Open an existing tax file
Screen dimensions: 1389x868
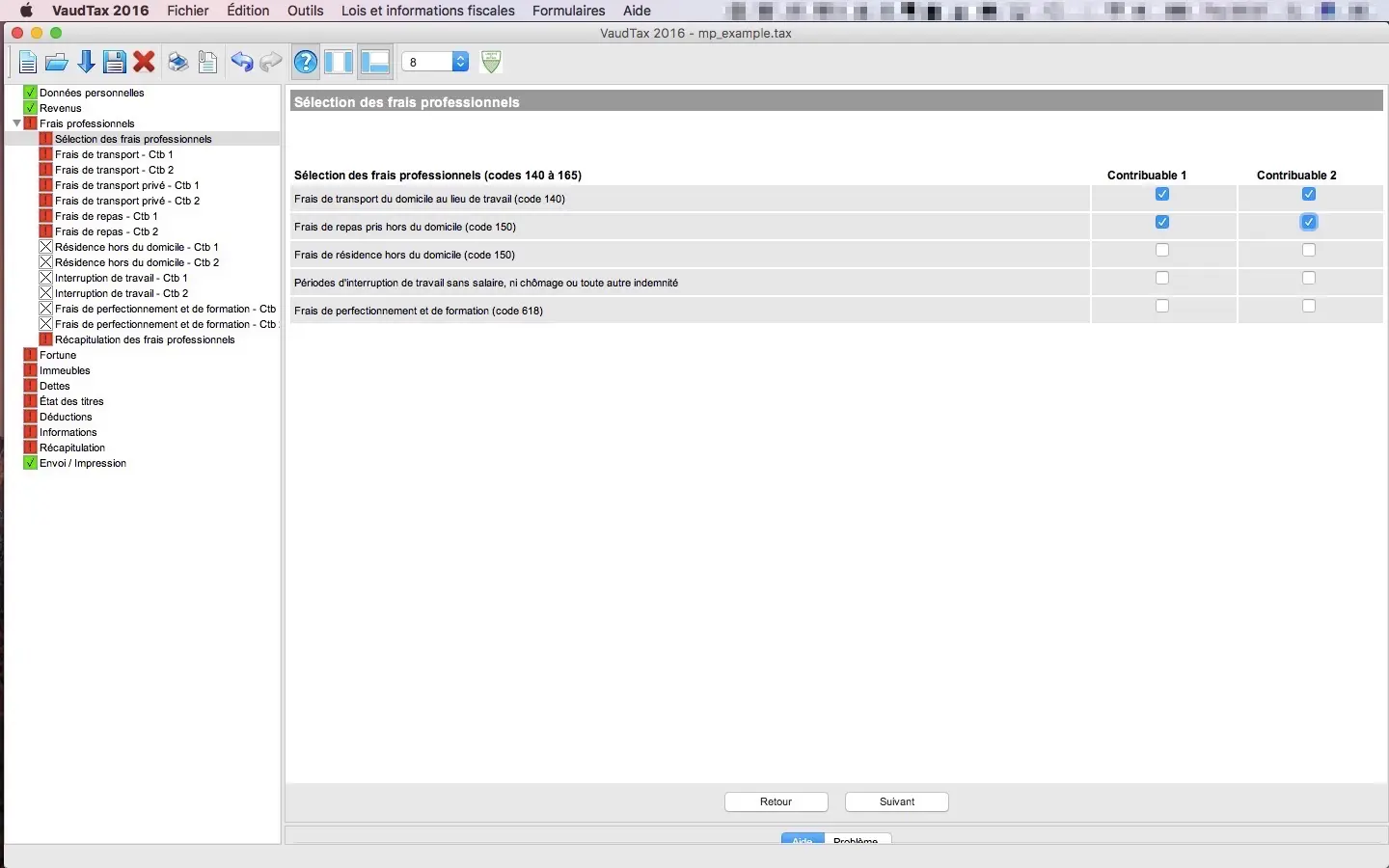point(57,63)
